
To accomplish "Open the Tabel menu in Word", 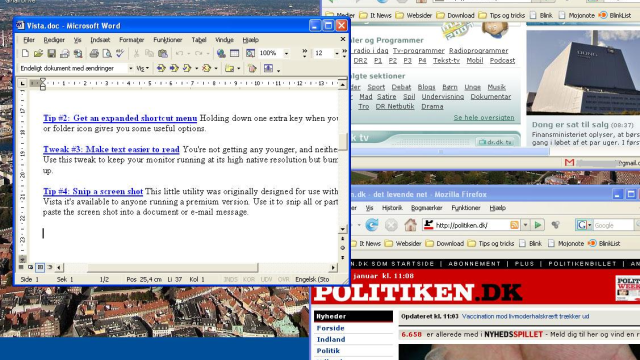I will pos(199,40).
